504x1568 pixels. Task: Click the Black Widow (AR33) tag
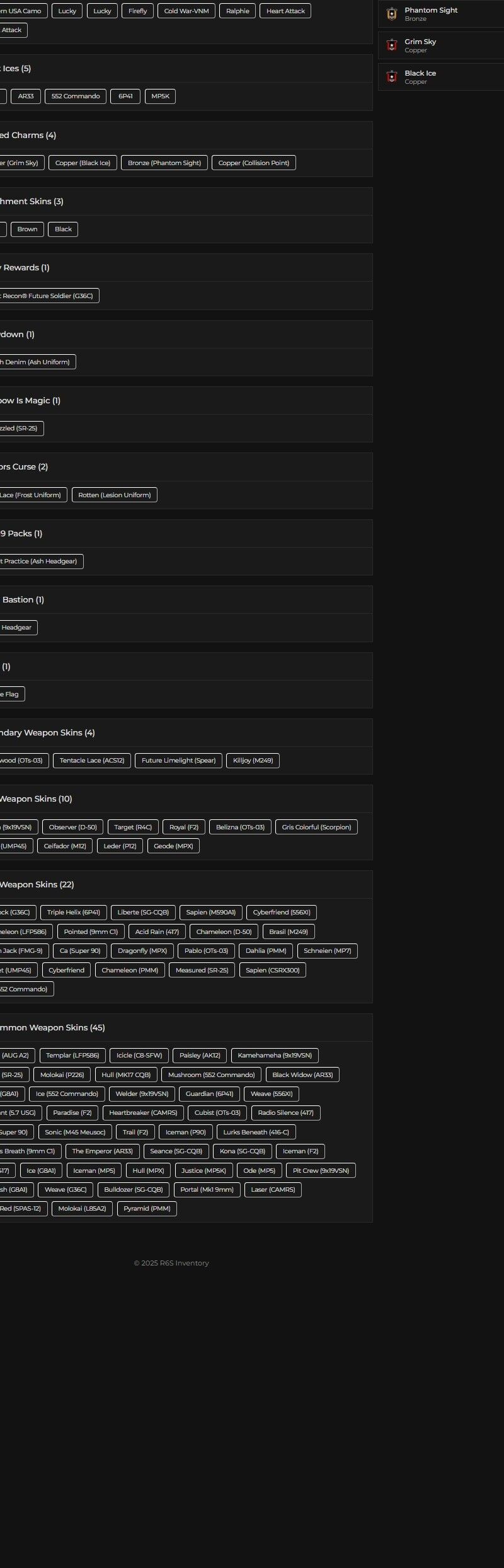click(302, 1075)
